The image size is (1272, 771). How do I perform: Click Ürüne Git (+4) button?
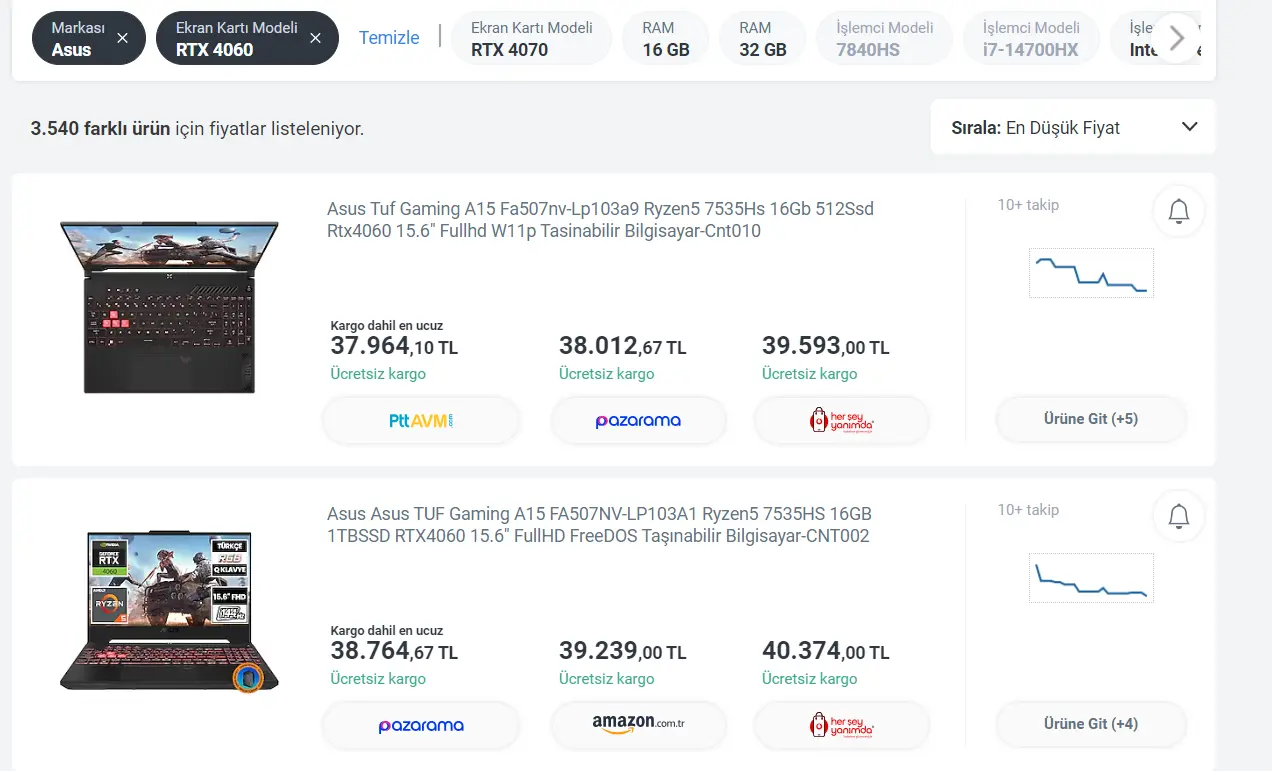coord(1091,724)
